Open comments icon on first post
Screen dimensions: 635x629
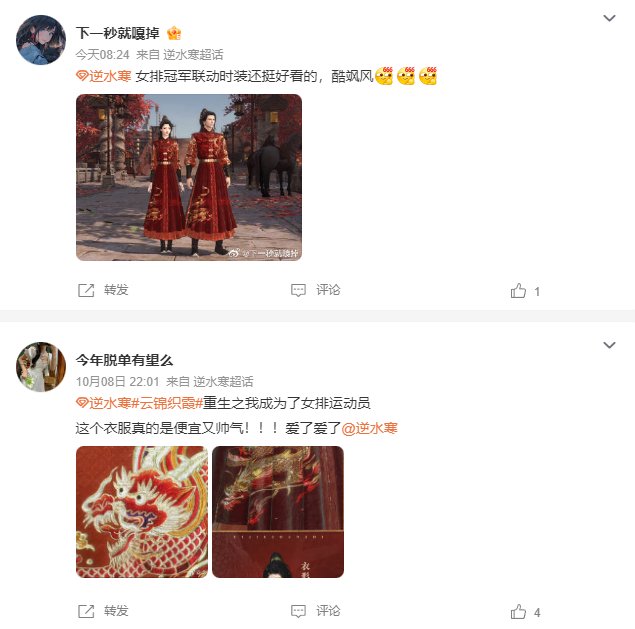[298, 290]
